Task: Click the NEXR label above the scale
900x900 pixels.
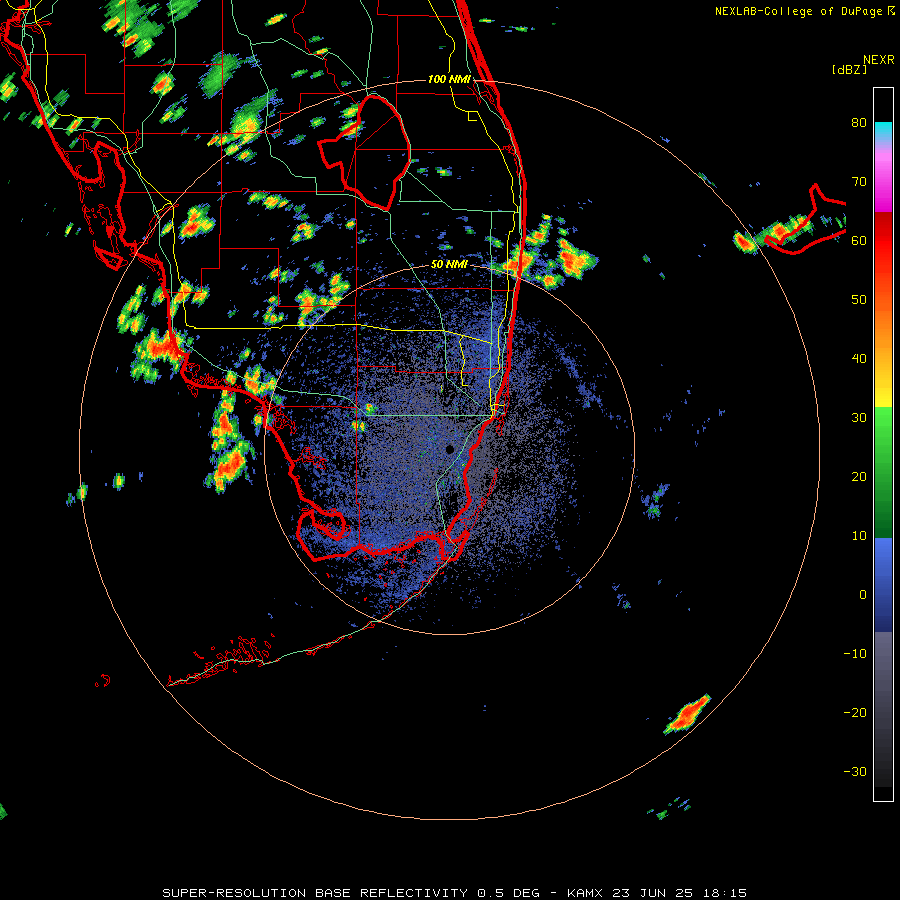Action: (879, 60)
